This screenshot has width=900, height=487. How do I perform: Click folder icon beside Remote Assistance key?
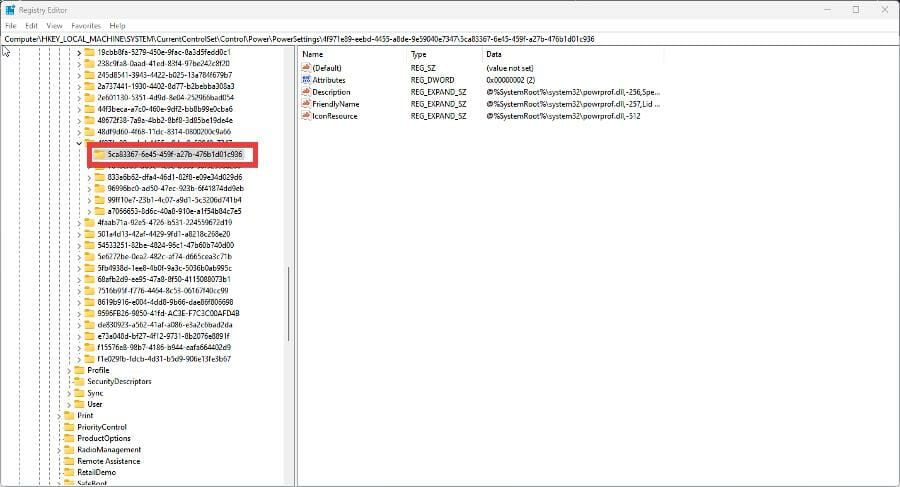click(x=69, y=461)
